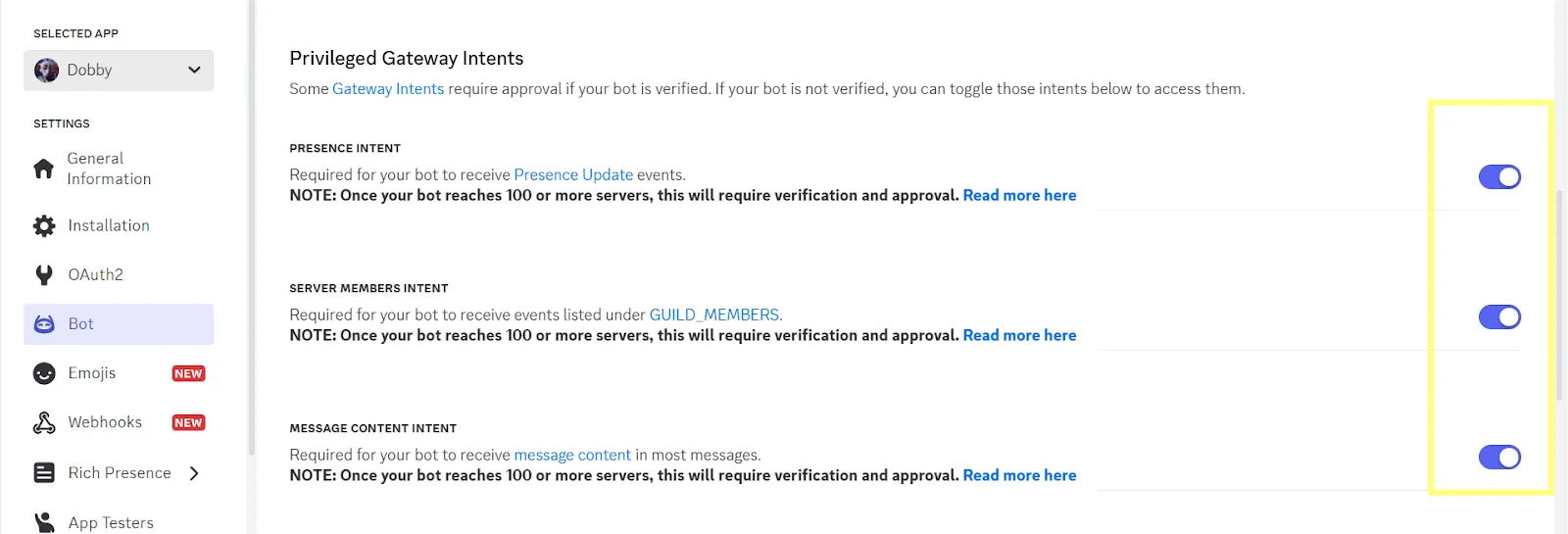Open the Gateway Intents link
Screen dimensions: 1568x534
click(388, 89)
